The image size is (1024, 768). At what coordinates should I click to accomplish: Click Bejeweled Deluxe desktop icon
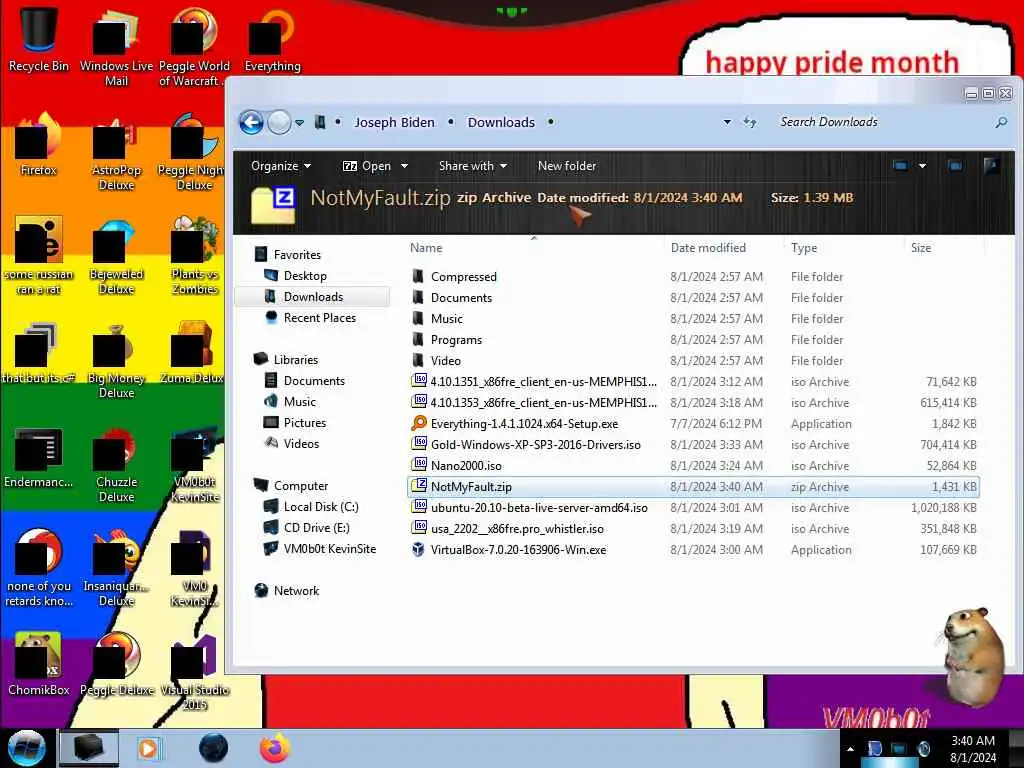[116, 257]
